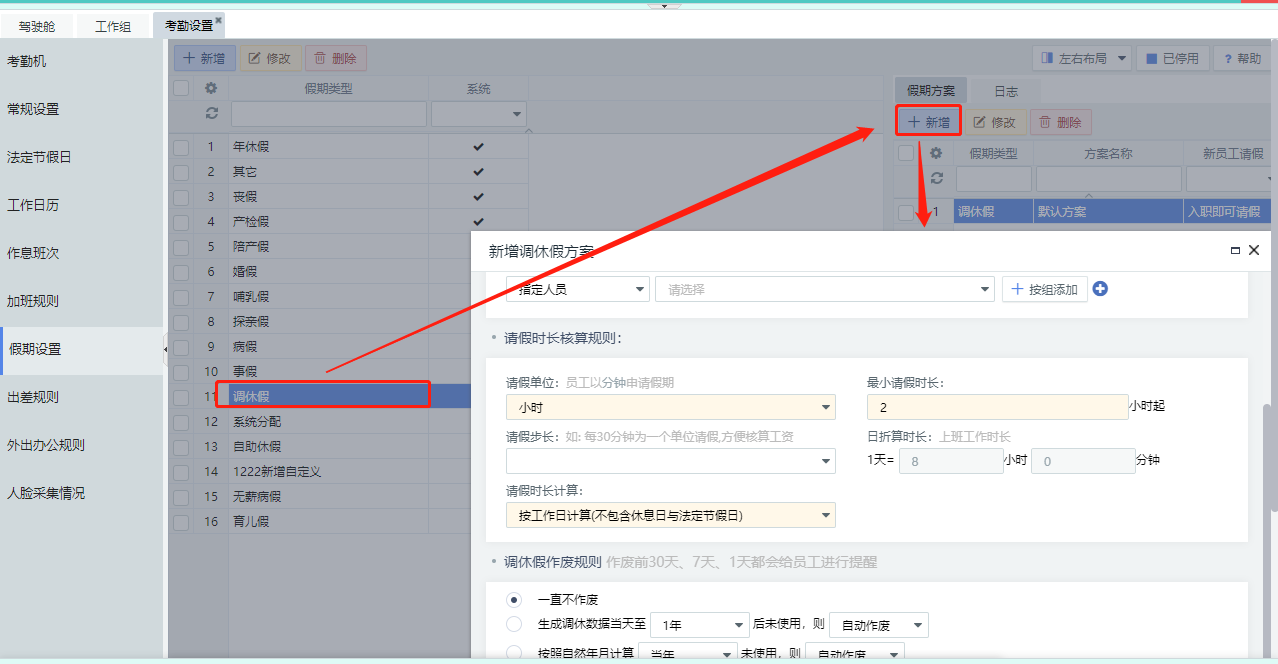The image size is (1278, 664).
Task: Collapse the sidebar using the small arrow handle
Action: (165, 349)
